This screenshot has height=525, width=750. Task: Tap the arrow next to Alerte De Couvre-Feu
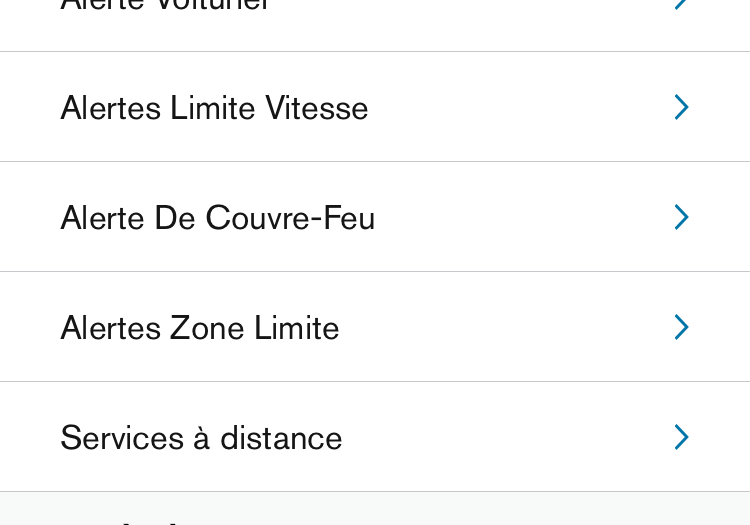(x=681, y=217)
